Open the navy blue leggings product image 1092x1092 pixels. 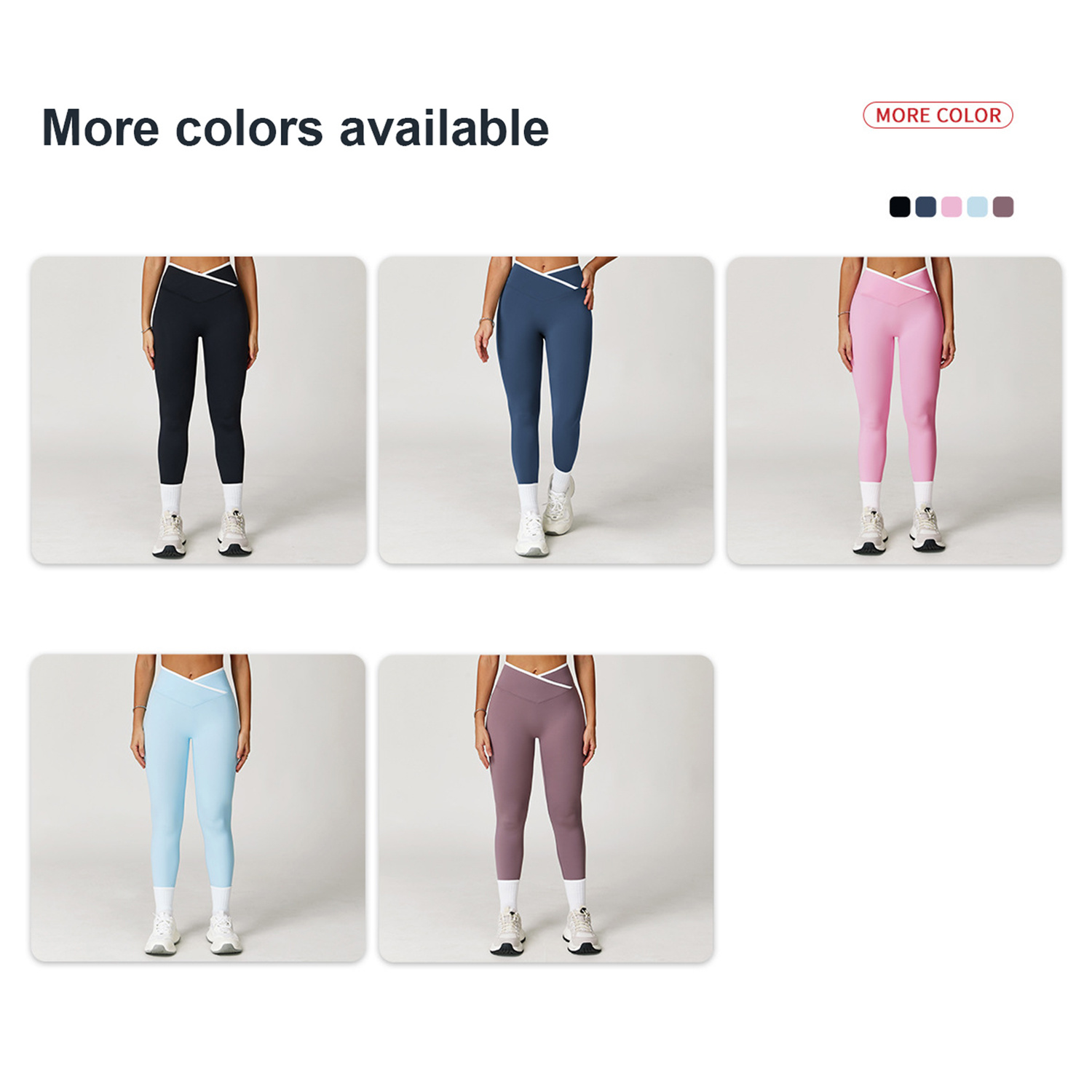click(x=546, y=410)
